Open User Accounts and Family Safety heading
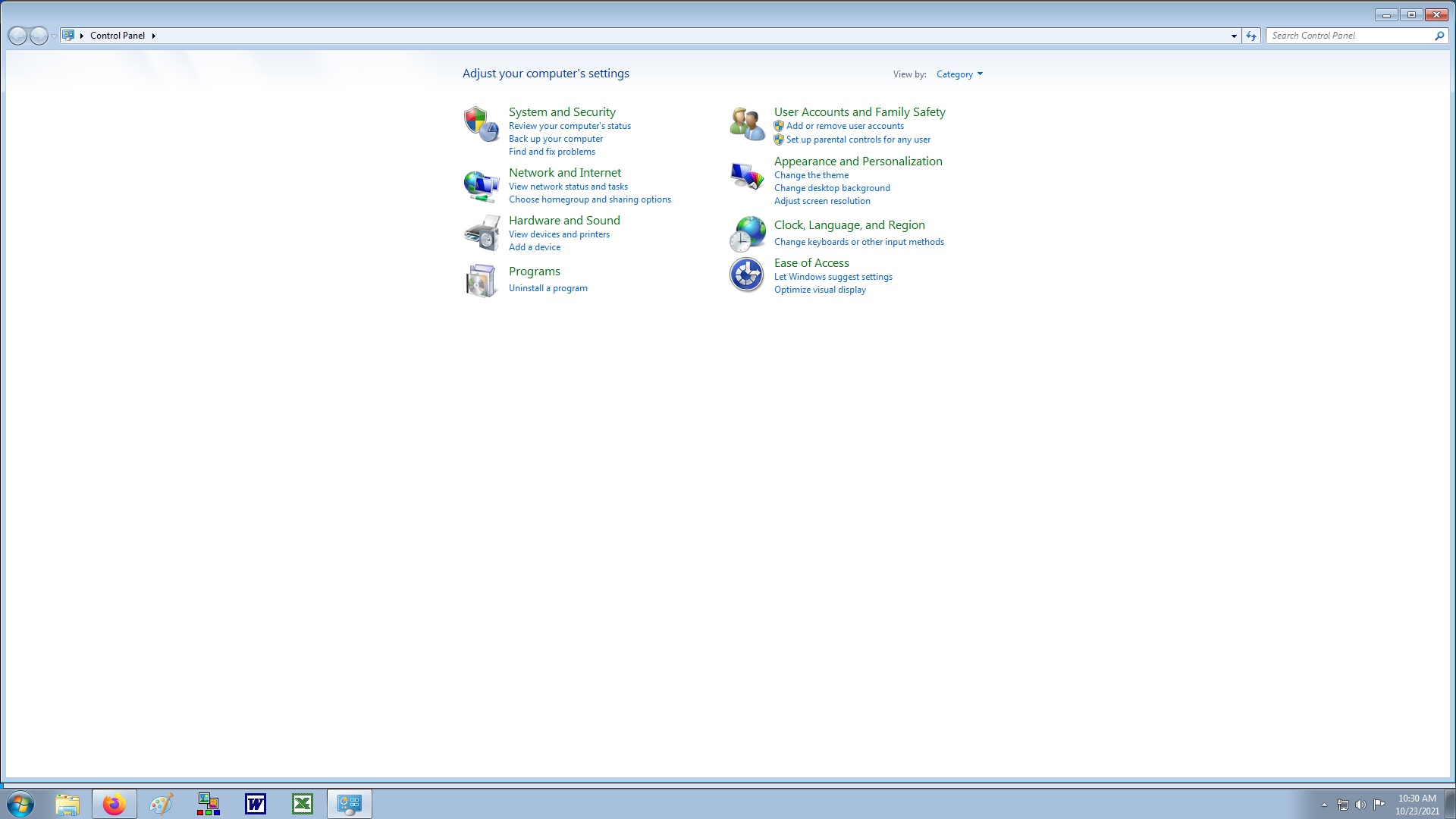1456x819 pixels. point(860,112)
